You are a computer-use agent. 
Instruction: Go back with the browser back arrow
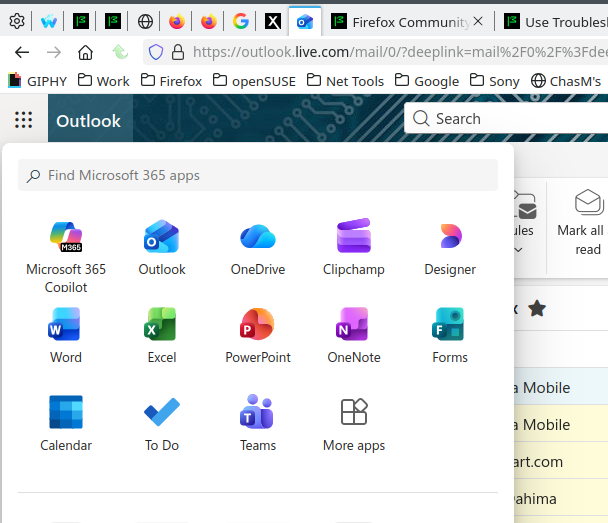point(22,52)
